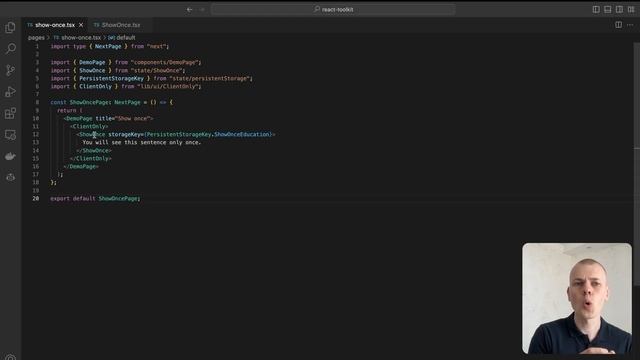Open the Run and Debug view
This screenshot has width=640, height=360.
point(10,92)
